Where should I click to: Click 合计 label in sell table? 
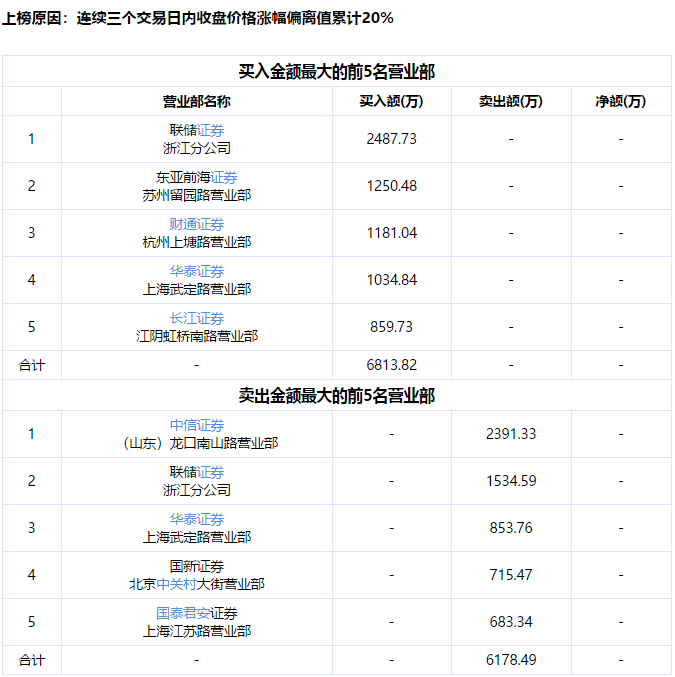[x=32, y=660]
